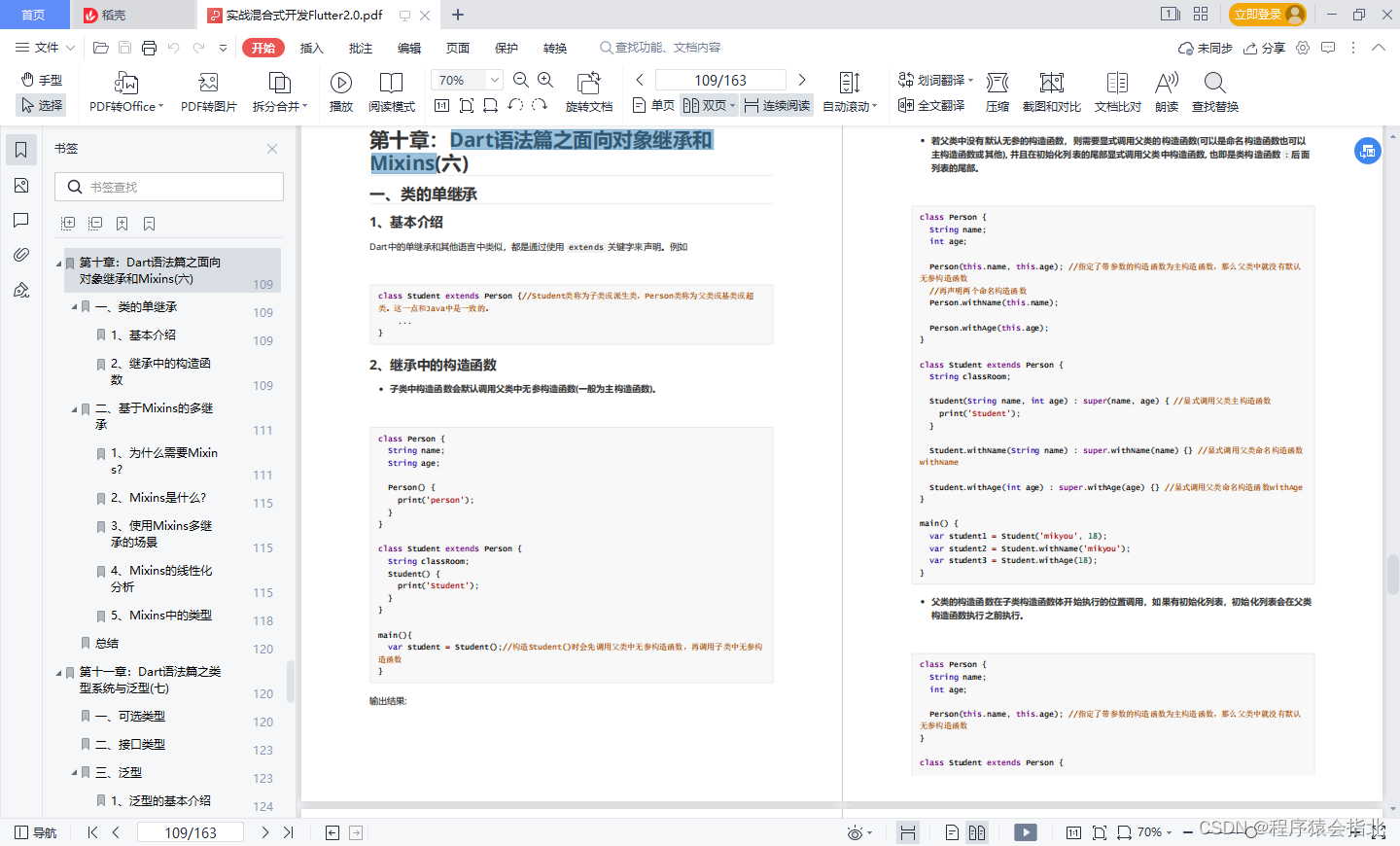Image resolution: width=1400 pixels, height=846 pixels.
Task: Open 压缩 compress tool
Action: click(x=997, y=93)
